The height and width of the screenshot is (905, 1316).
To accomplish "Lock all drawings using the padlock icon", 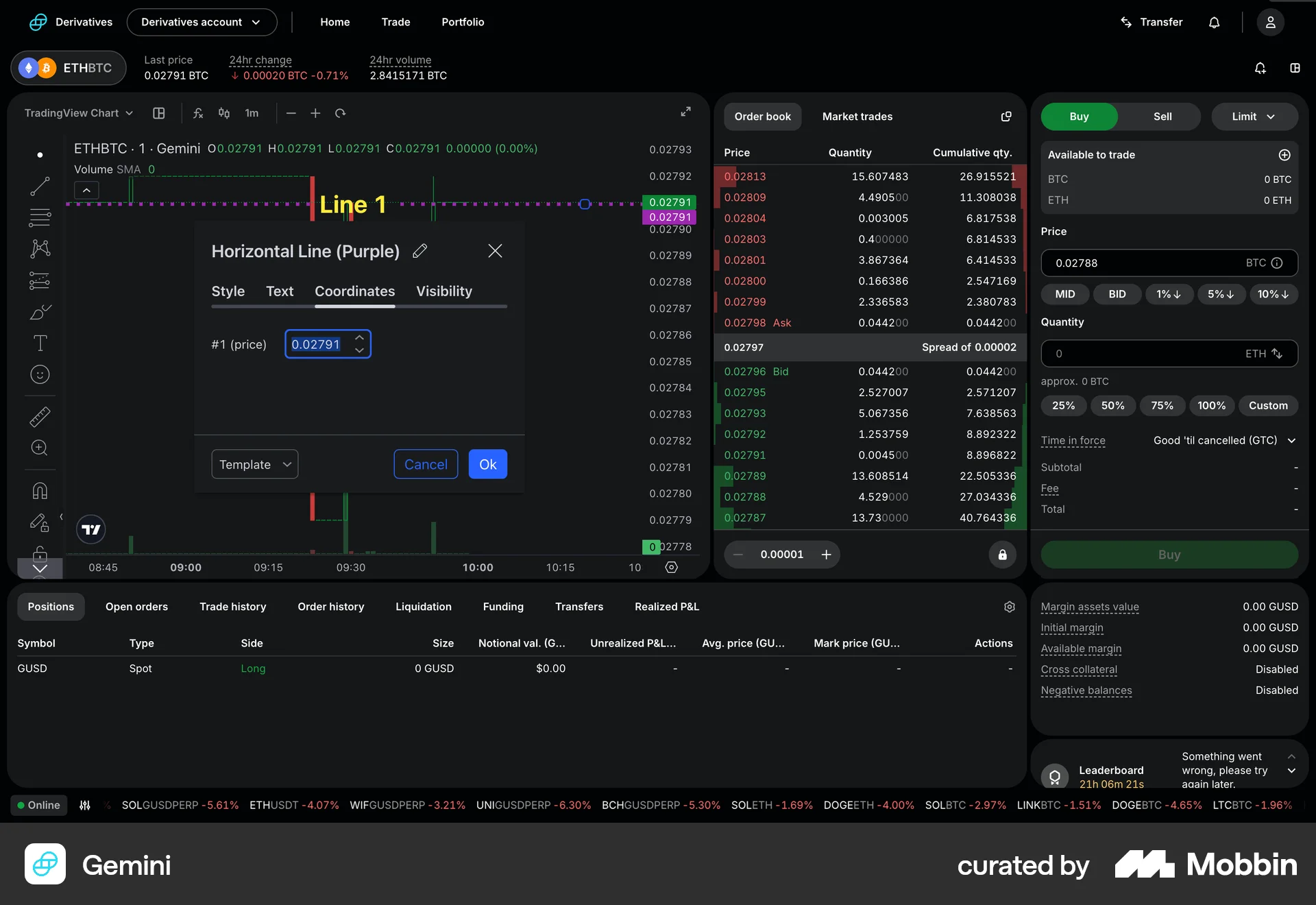I will pyautogui.click(x=40, y=555).
